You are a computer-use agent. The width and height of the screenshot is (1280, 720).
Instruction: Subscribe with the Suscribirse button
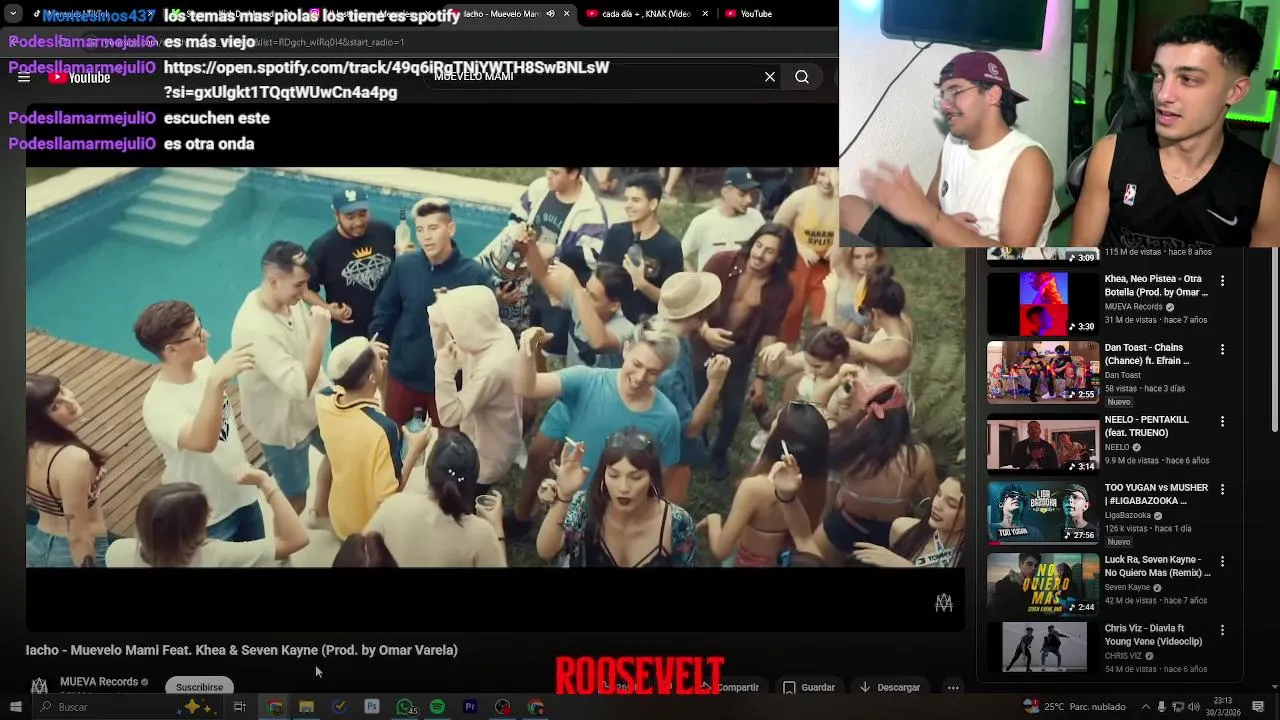tap(199, 687)
